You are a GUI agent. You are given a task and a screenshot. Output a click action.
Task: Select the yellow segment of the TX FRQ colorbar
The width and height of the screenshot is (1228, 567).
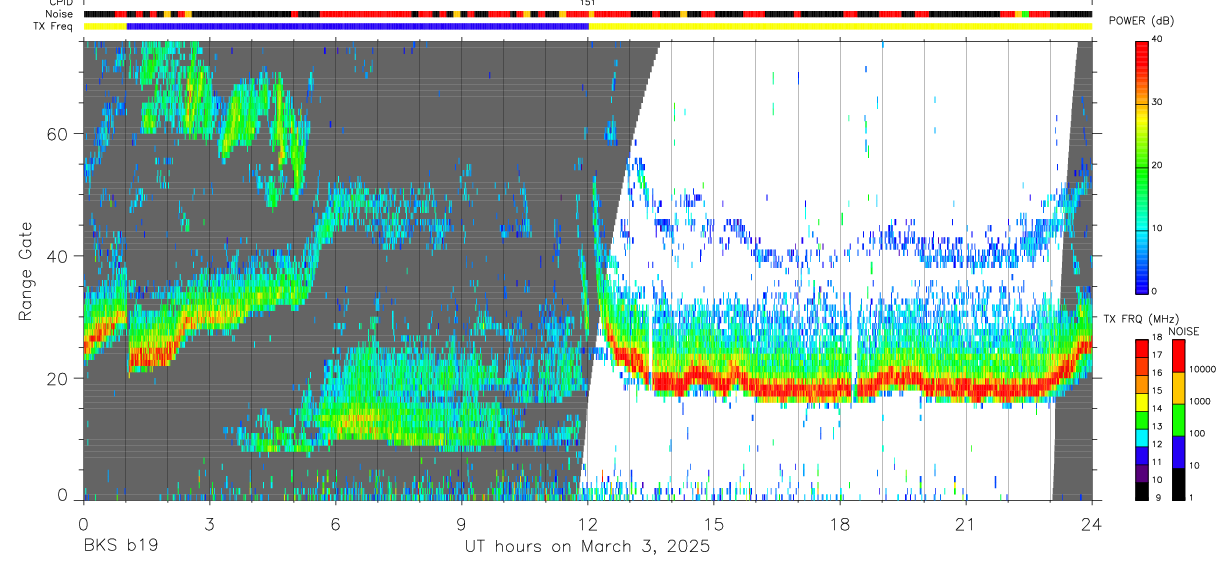pos(1143,403)
